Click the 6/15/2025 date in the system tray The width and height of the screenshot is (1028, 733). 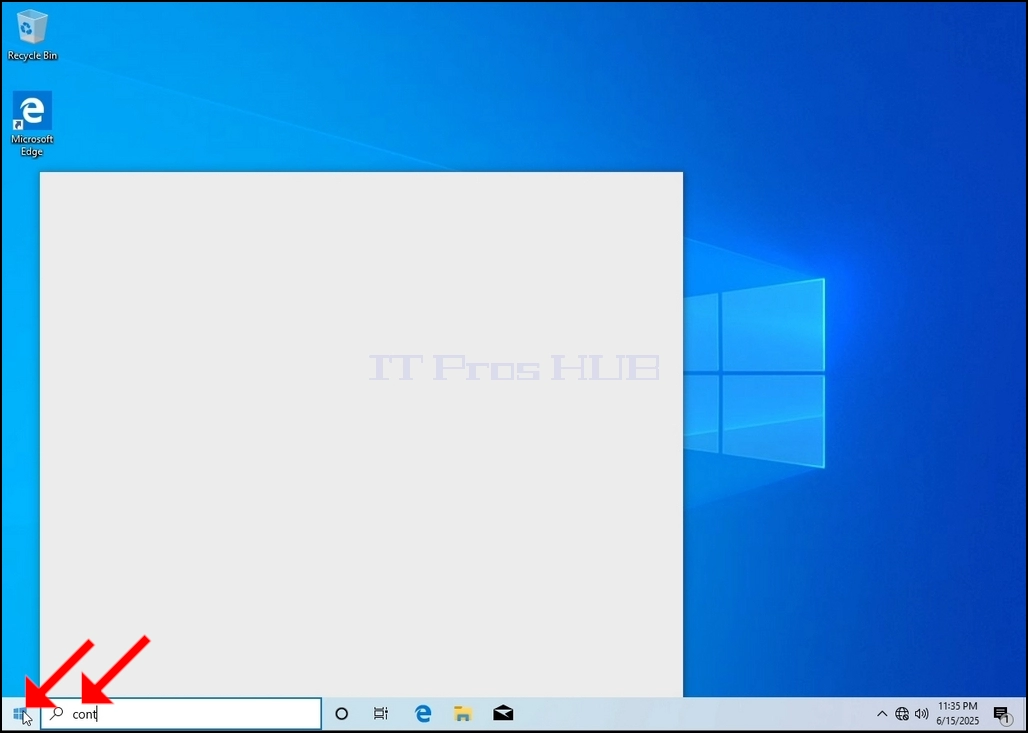click(x=957, y=721)
